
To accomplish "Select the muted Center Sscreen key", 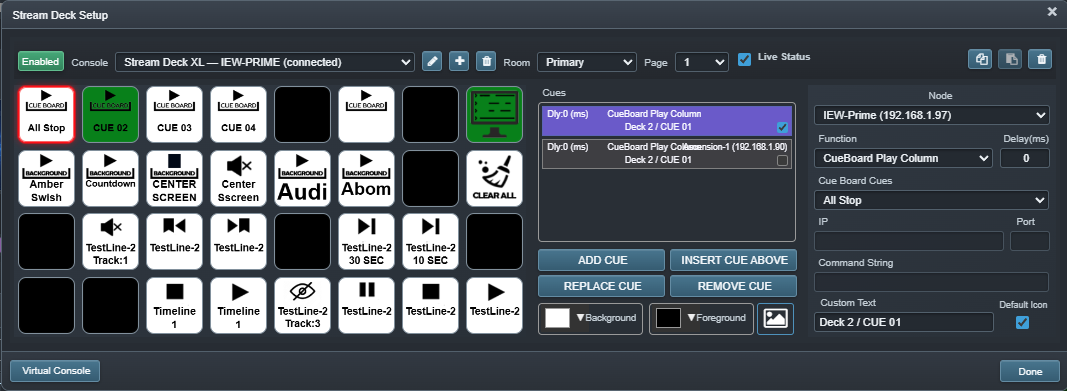I will 238,178.
